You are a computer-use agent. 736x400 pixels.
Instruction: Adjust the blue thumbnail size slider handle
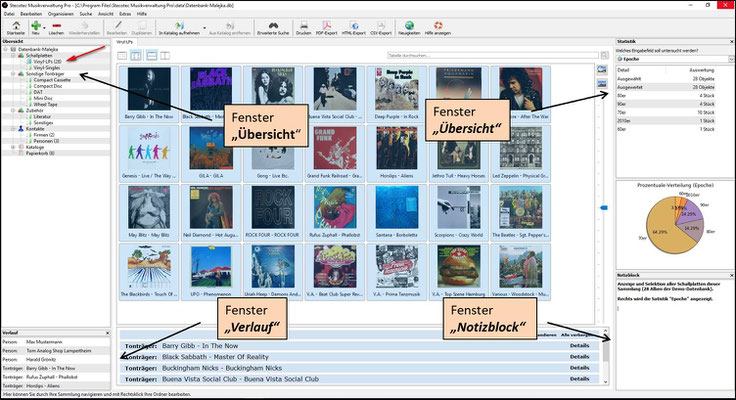pyautogui.click(x=604, y=207)
